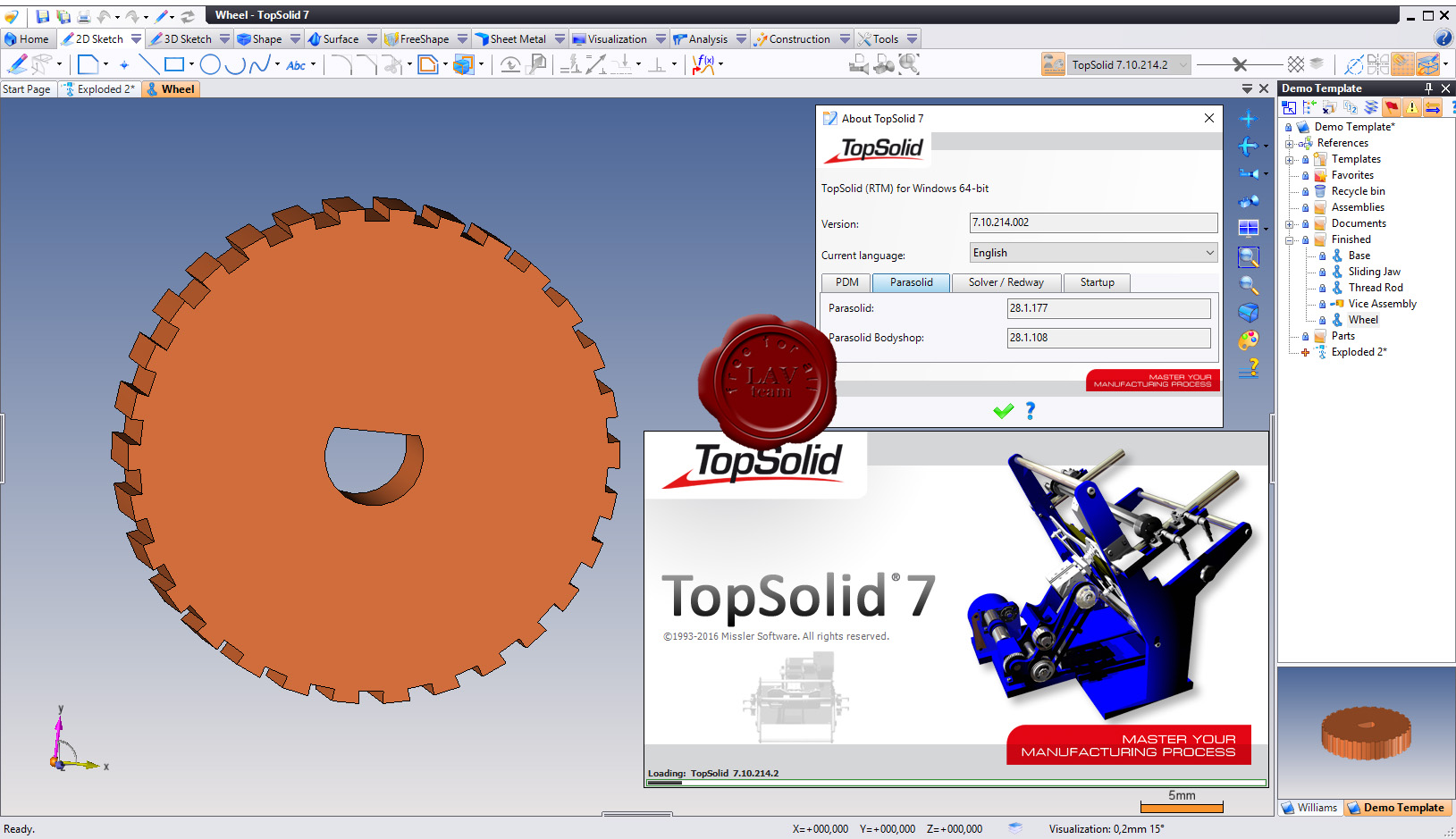Select Sliding Jaw in project tree

point(1374,272)
